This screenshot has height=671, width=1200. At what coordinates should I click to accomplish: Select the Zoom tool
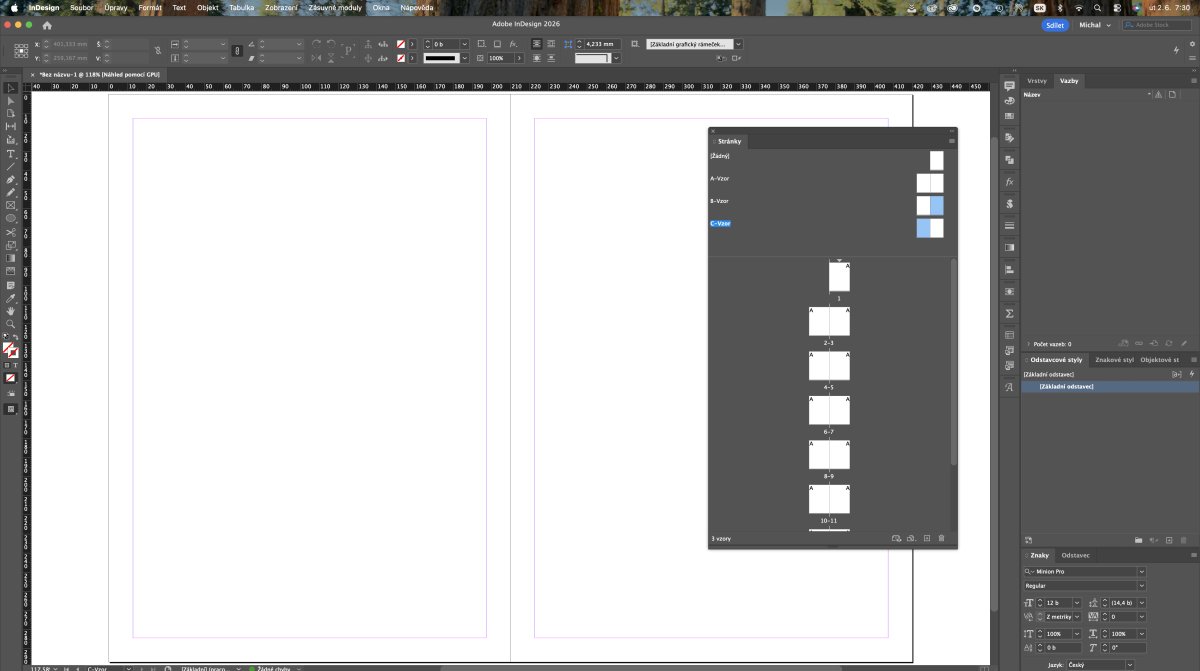coord(11,324)
